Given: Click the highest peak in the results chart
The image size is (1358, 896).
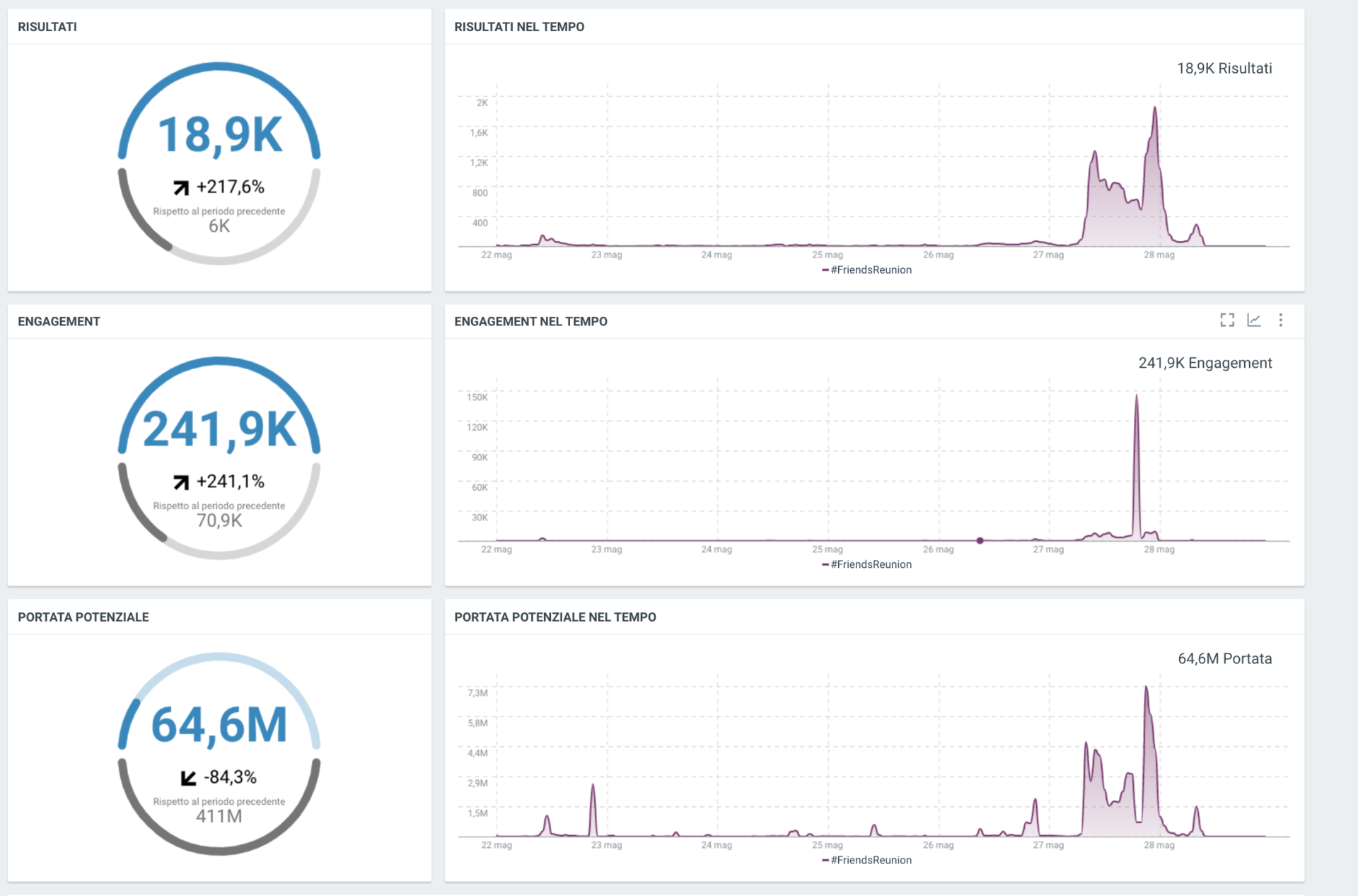Looking at the screenshot, I should [x=1155, y=108].
